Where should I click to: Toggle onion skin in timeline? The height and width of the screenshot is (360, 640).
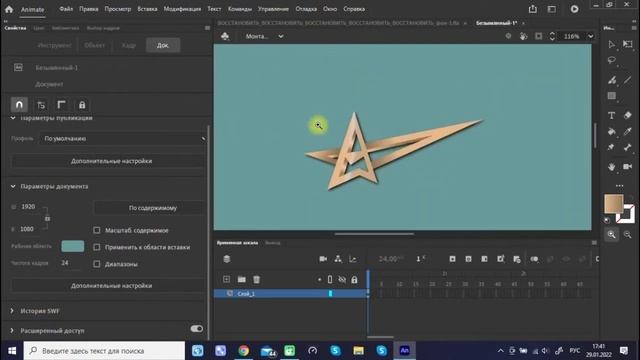coord(534,259)
